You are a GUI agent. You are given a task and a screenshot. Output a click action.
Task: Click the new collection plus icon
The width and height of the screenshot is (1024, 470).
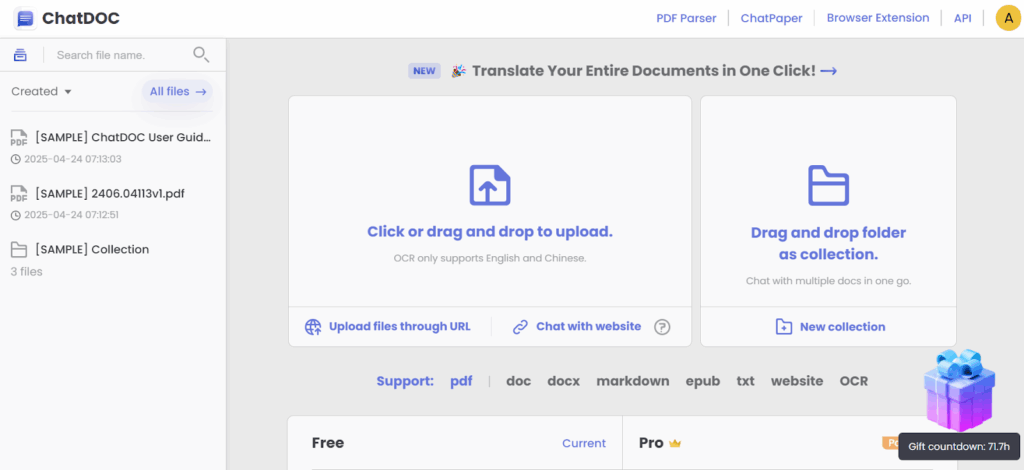[783, 327]
